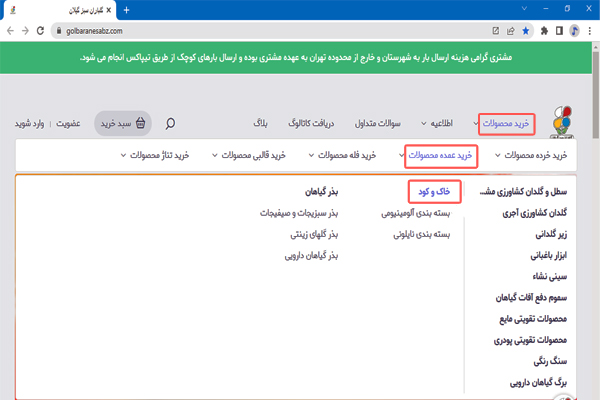Expand chevron beside خرید تناژ محصولات
This screenshot has width=600, height=400.
[x=123, y=155]
